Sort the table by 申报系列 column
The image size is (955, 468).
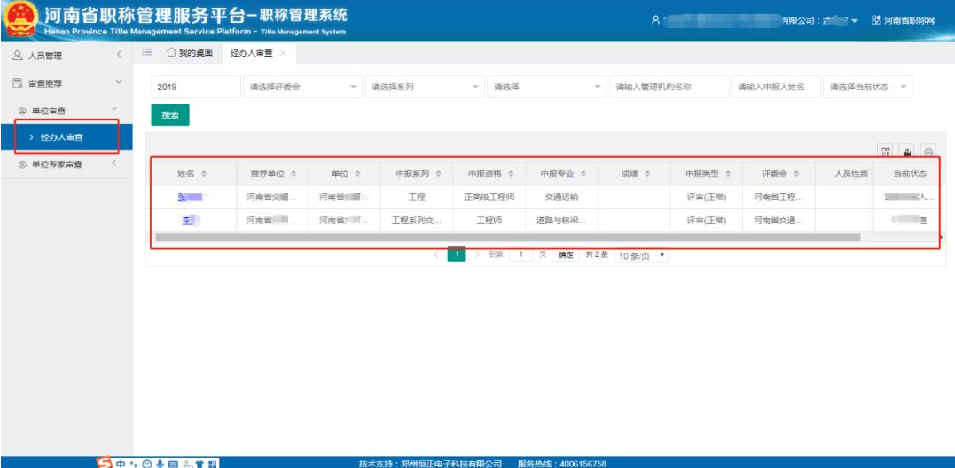click(x=440, y=174)
